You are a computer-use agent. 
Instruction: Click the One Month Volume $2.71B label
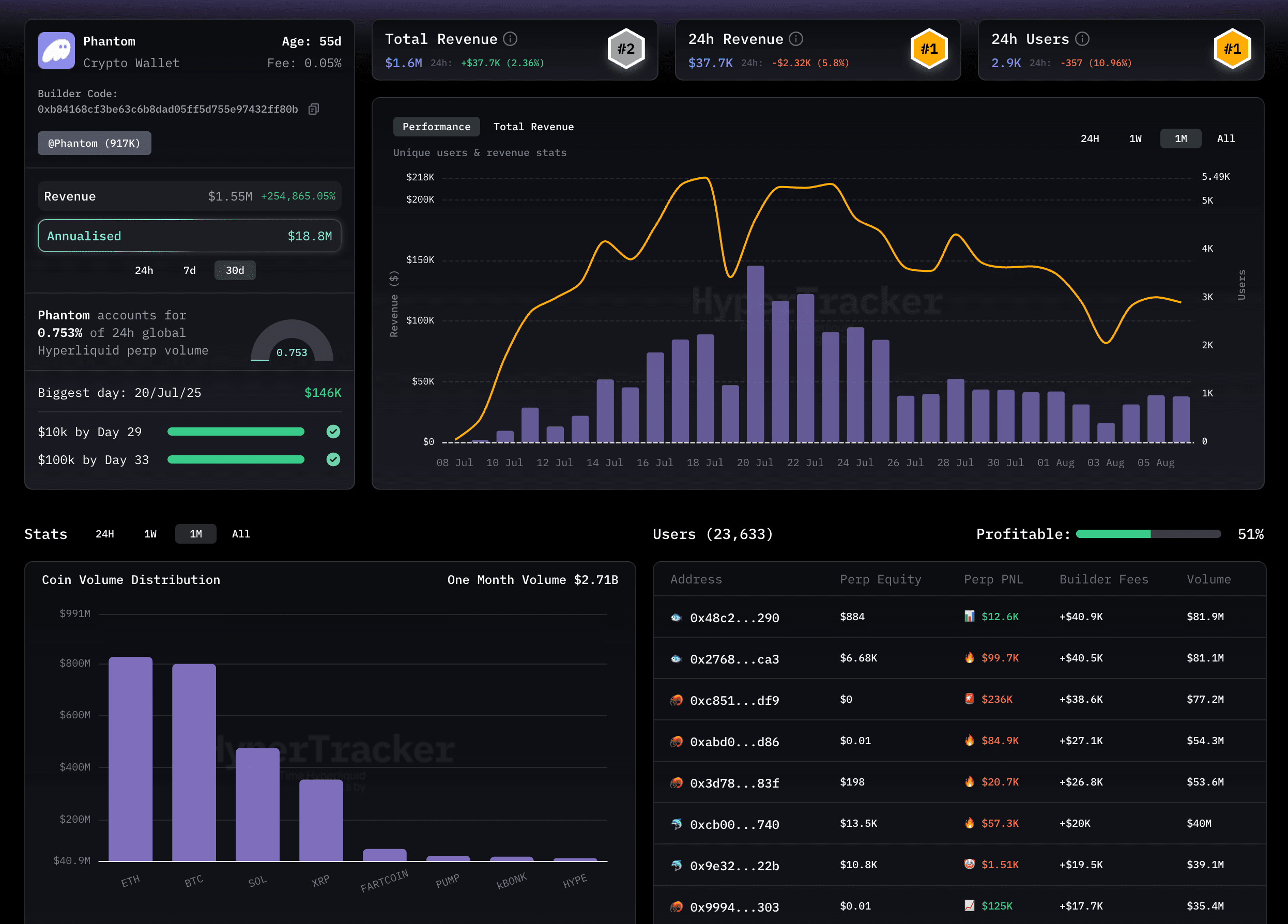(532, 580)
